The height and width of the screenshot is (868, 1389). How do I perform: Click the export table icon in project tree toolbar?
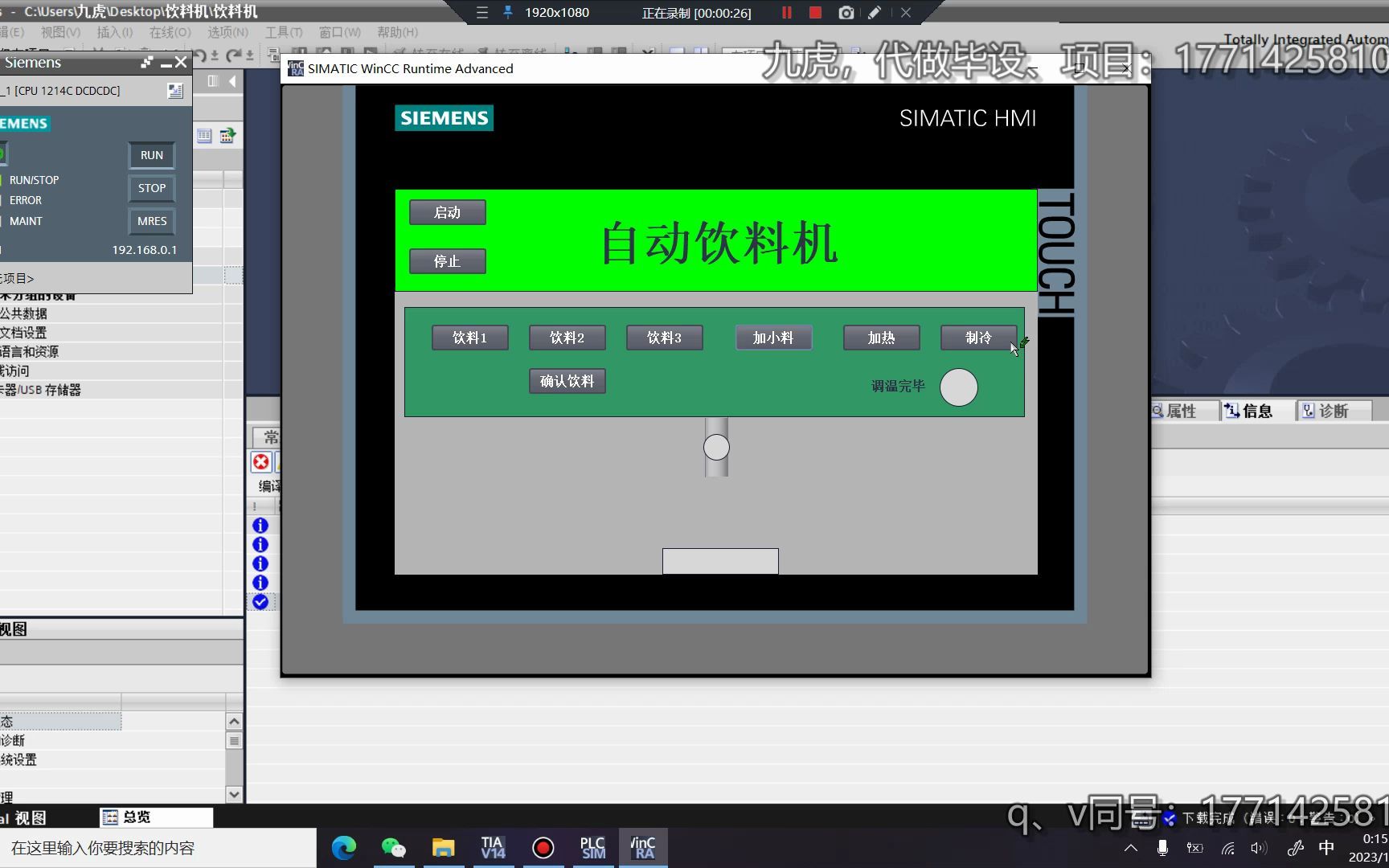click(x=227, y=136)
